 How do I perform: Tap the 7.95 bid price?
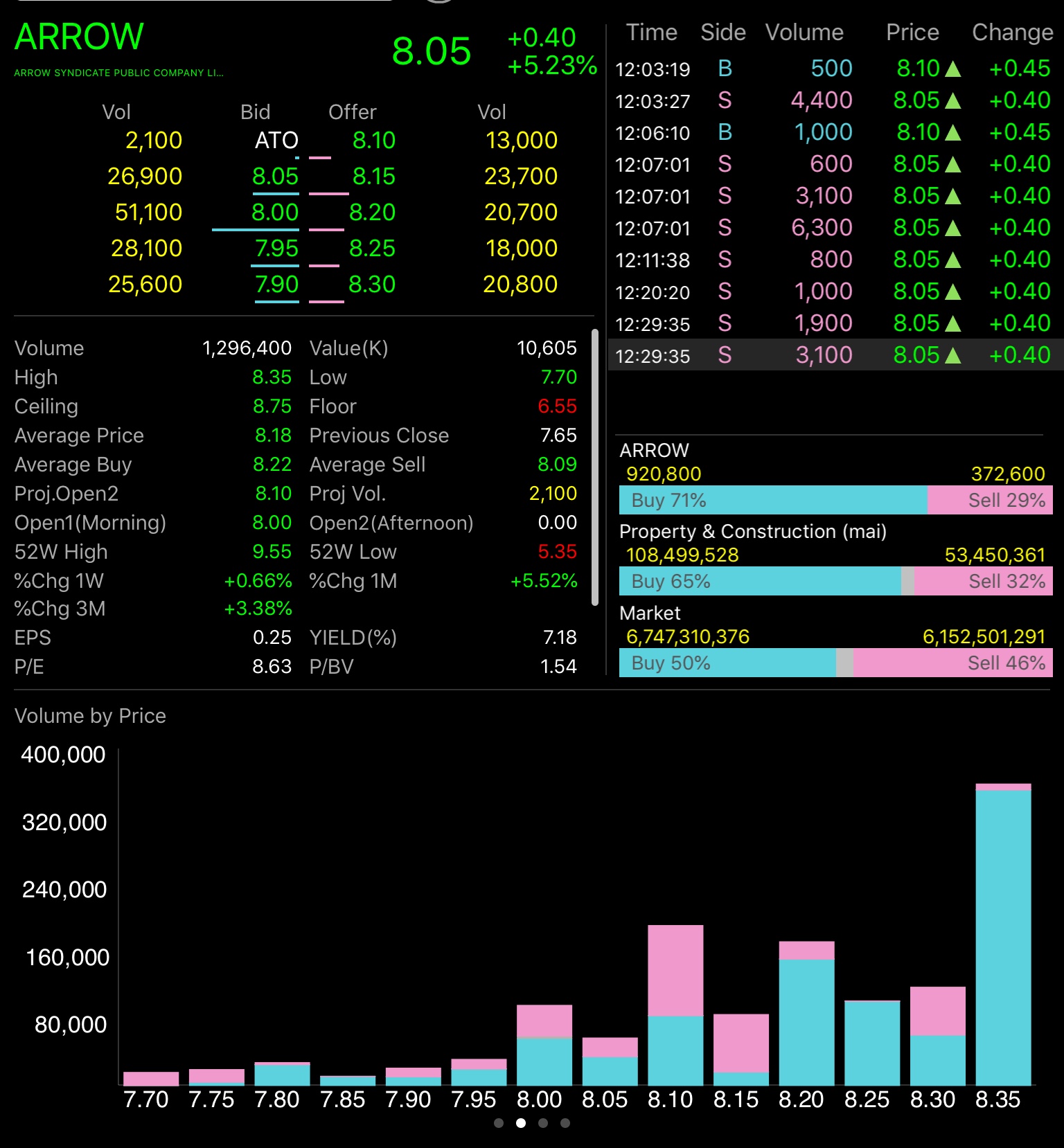276,249
